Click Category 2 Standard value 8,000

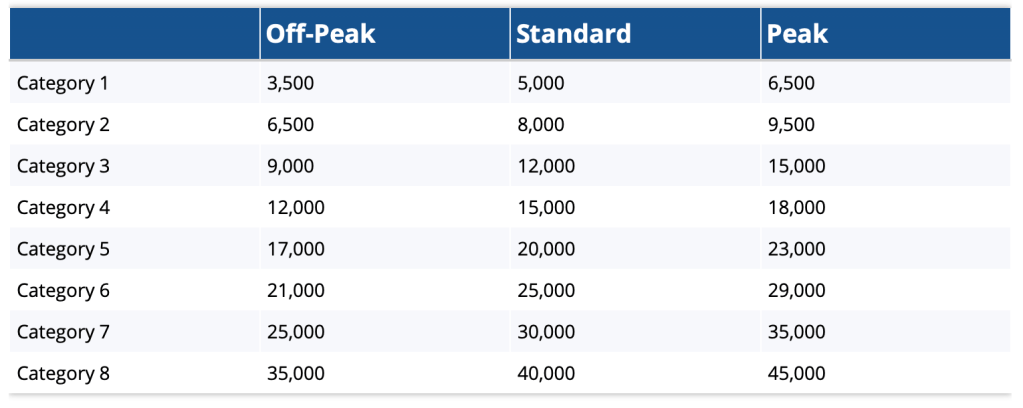pyautogui.click(x=541, y=125)
